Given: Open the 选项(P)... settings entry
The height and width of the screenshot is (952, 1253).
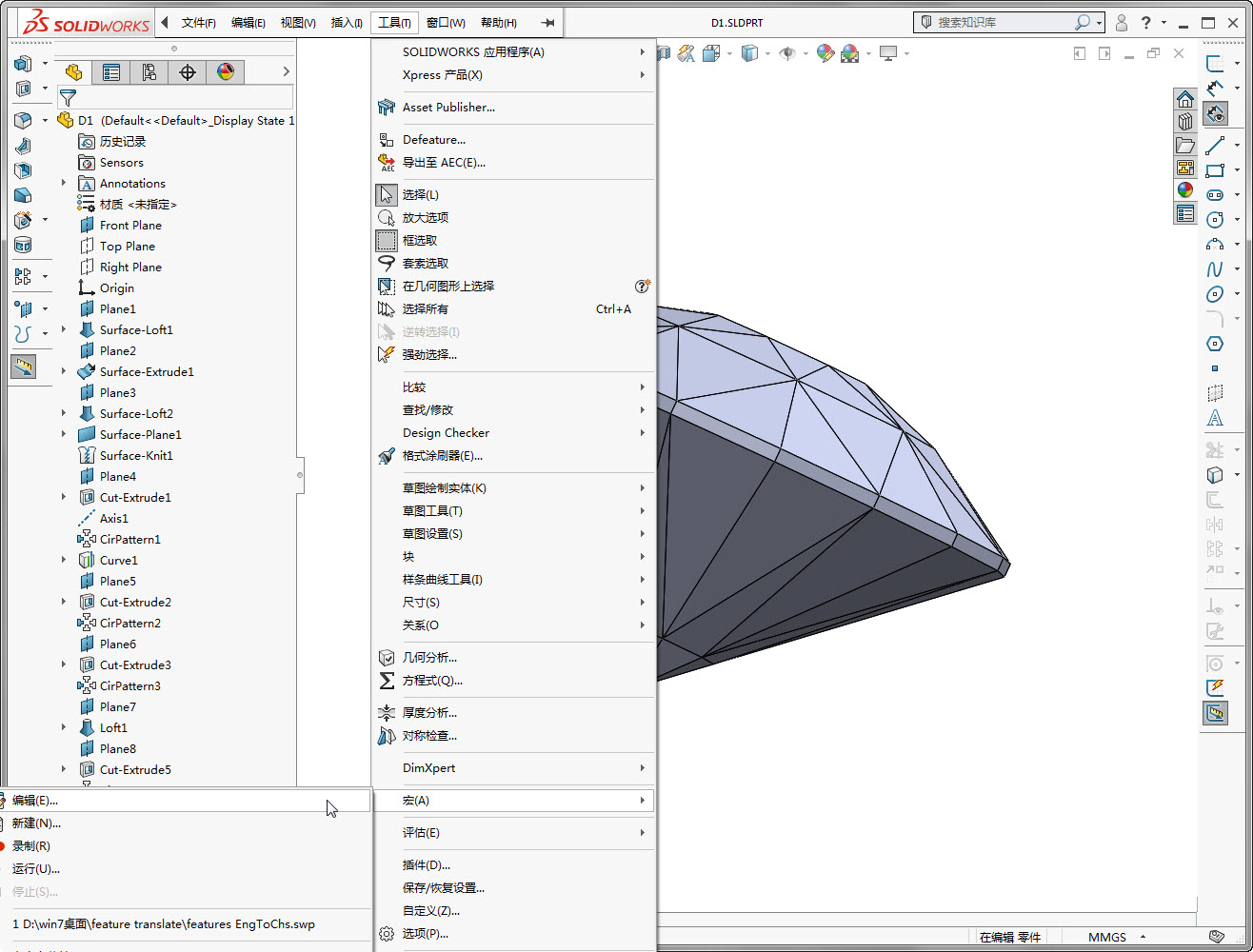Looking at the screenshot, I should click(x=514, y=934).
